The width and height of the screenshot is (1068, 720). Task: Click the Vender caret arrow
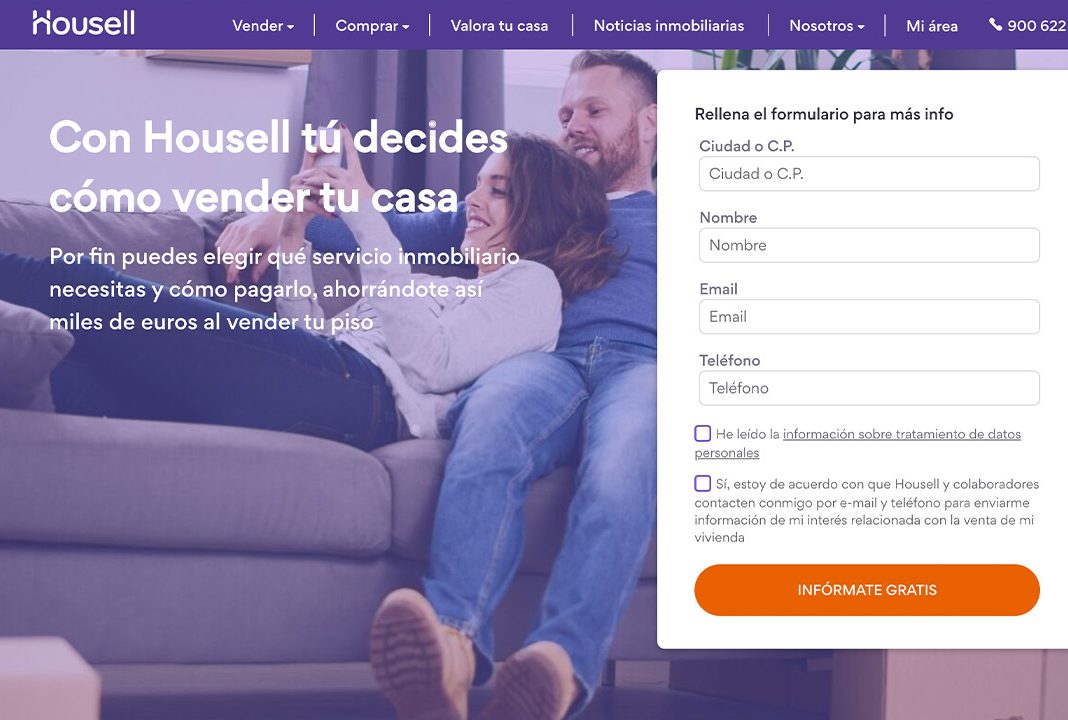tap(290, 27)
